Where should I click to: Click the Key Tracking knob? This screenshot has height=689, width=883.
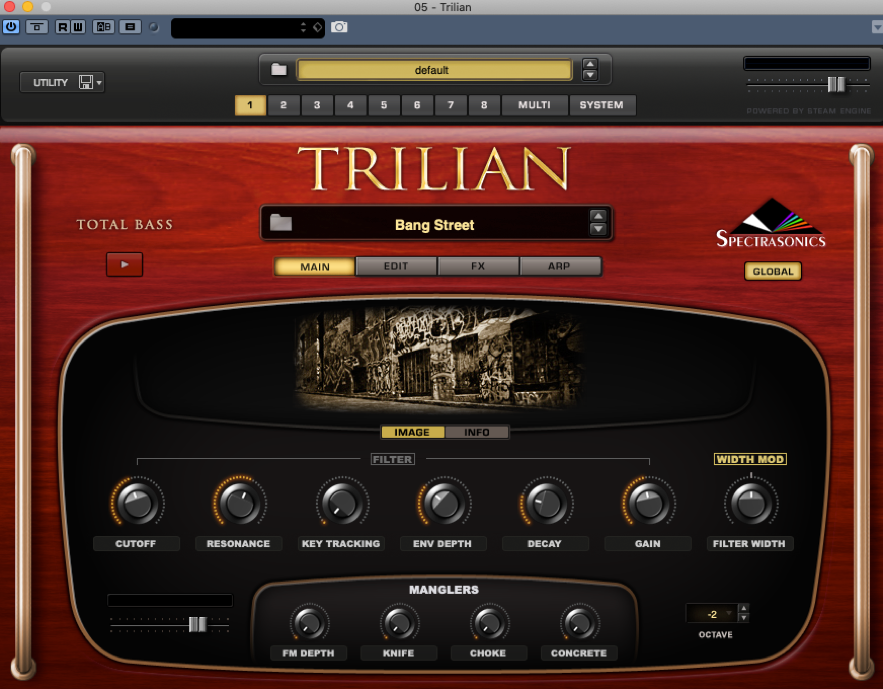pyautogui.click(x=342, y=502)
